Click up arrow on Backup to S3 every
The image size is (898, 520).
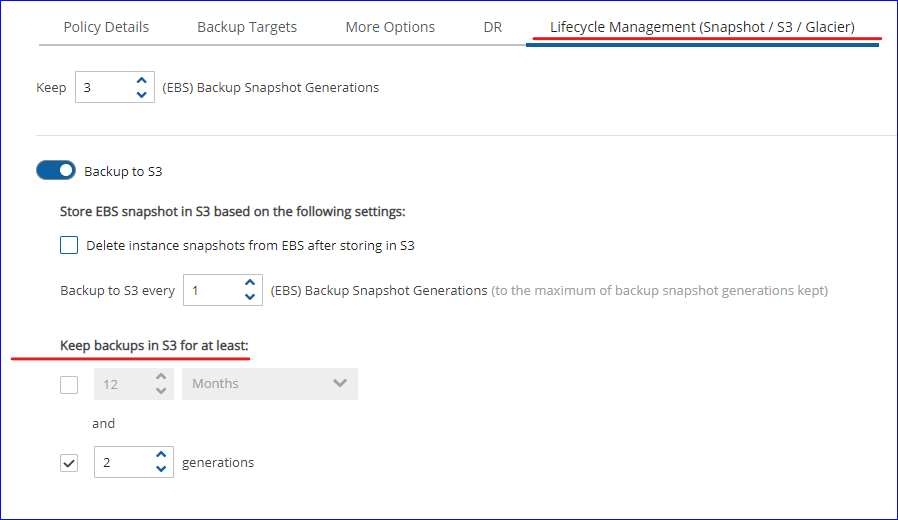click(249, 283)
